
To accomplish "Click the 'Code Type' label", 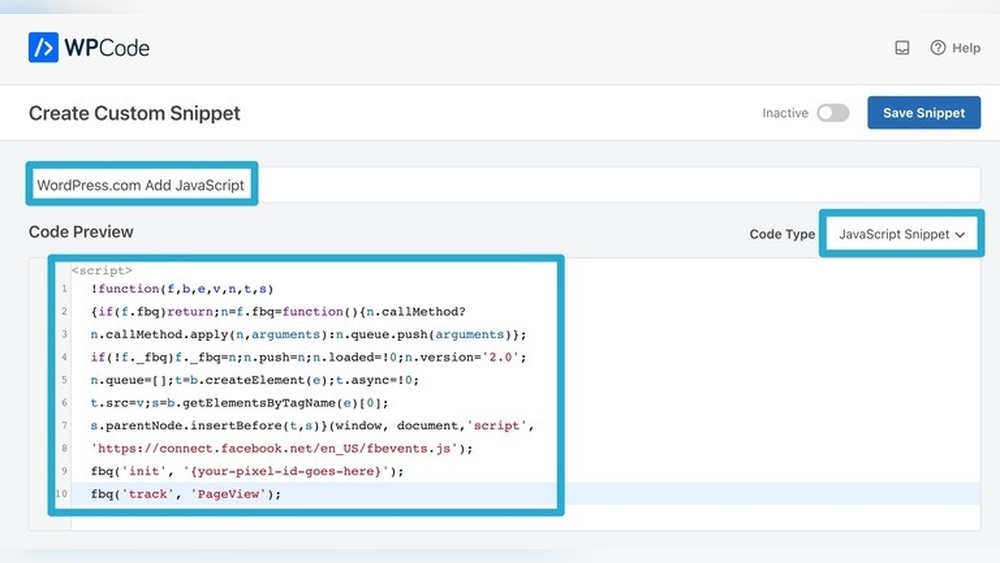I will 782,234.
